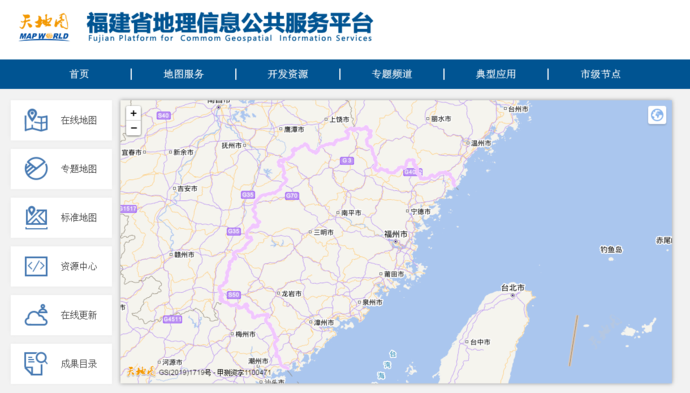The width and height of the screenshot is (690, 393).
Task: Click the 资源中心 code brackets icon
Action: pos(36,266)
